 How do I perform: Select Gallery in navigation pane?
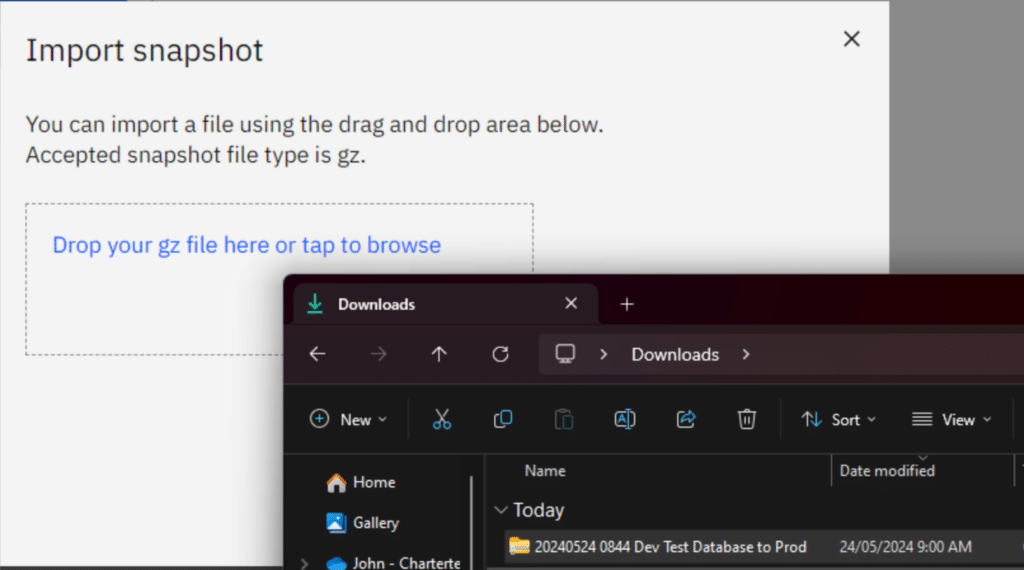(362, 523)
